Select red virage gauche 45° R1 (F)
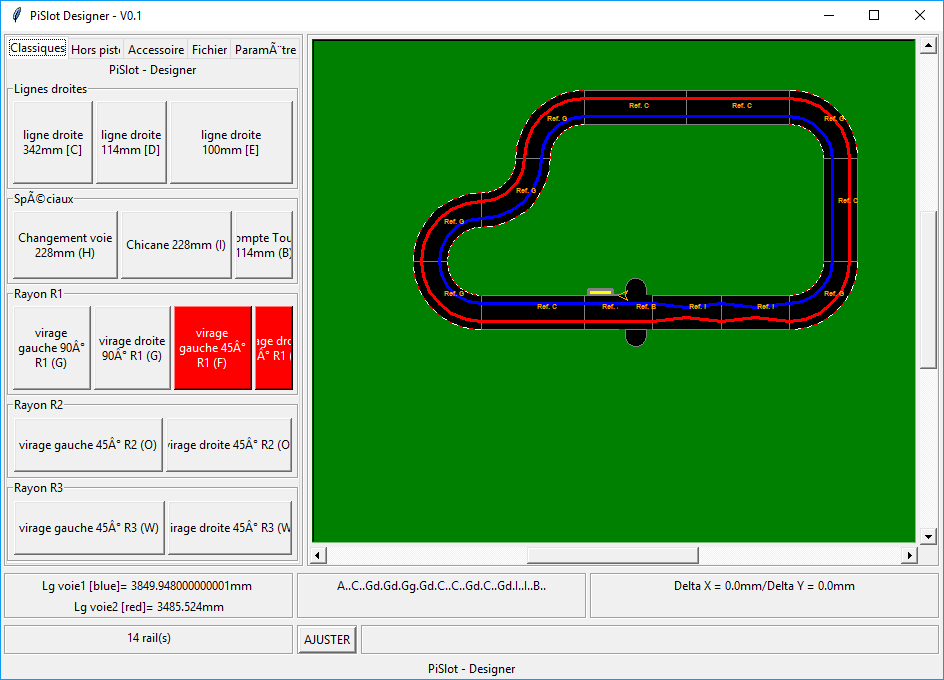This screenshot has height=680, width=944. coord(212,348)
